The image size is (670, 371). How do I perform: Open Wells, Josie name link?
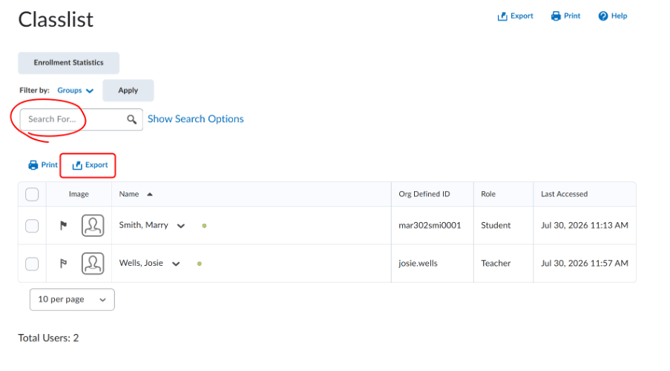pyautogui.click(x=141, y=263)
